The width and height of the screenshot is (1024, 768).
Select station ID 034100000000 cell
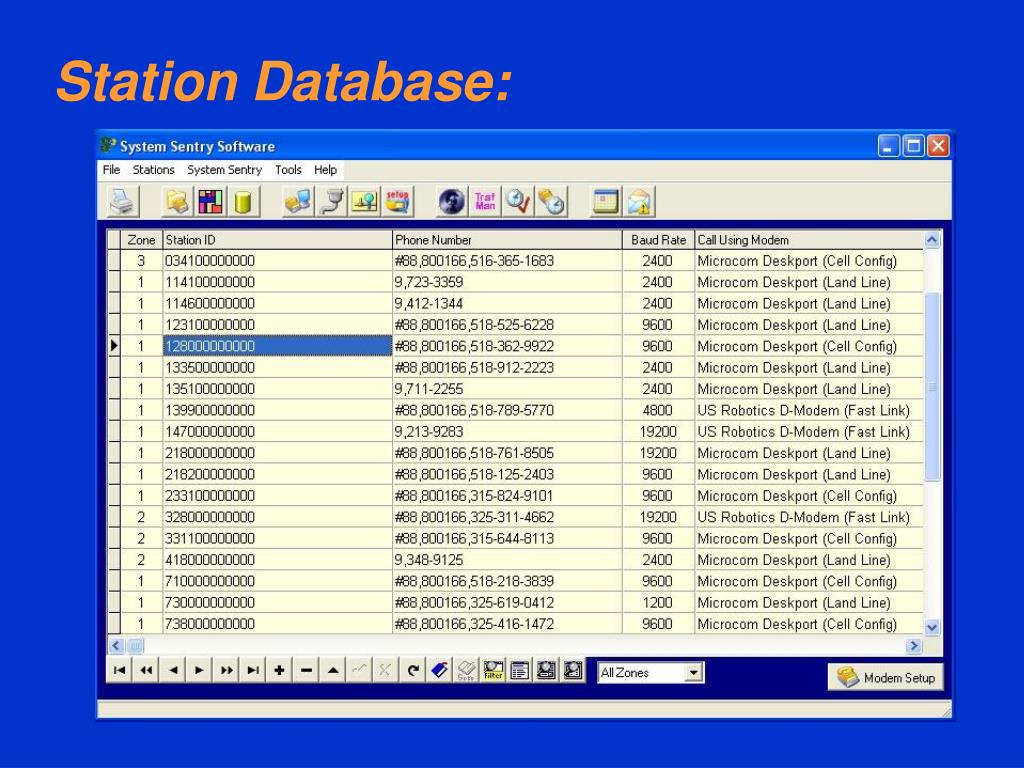[x=277, y=261]
